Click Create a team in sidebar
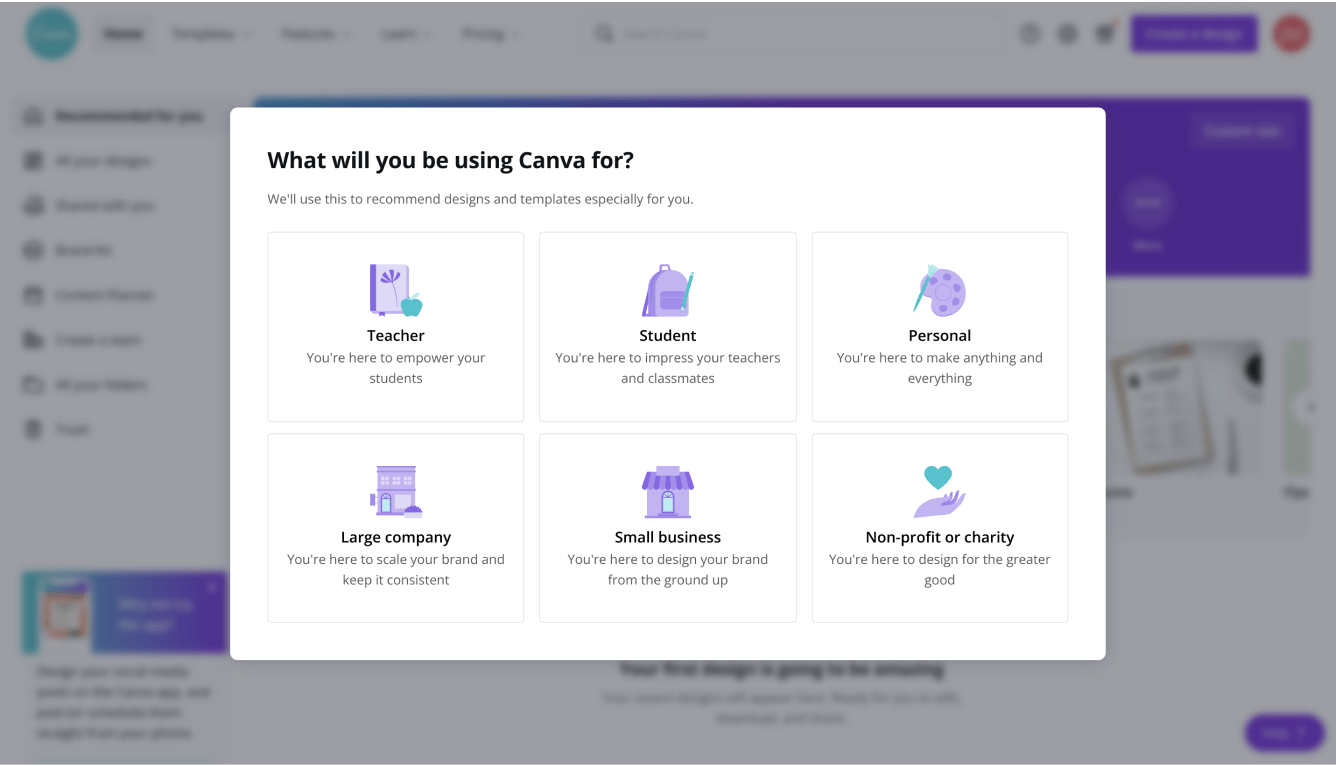This screenshot has width=1336, height=766. click(83, 340)
